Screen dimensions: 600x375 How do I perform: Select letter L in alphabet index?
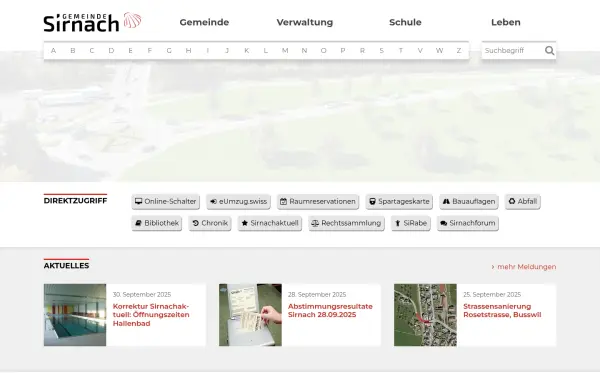(x=266, y=51)
